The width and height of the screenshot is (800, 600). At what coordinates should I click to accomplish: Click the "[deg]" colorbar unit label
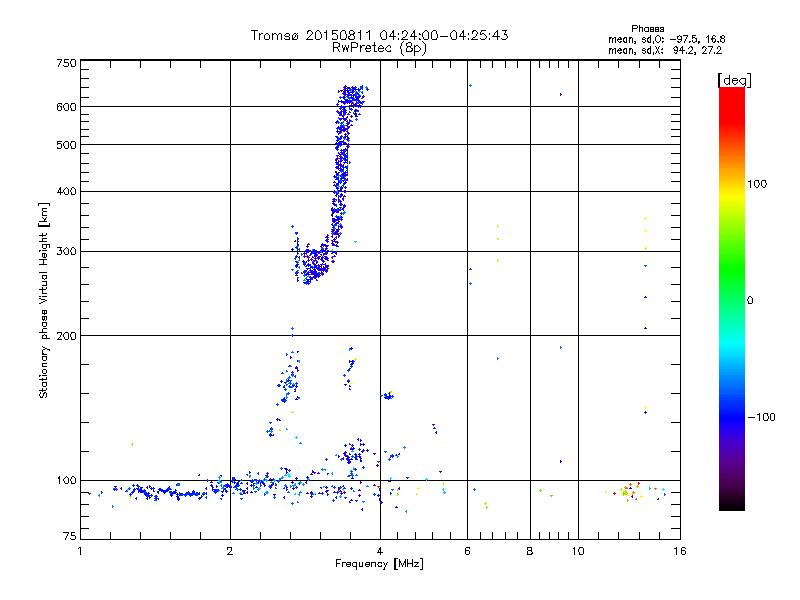(734, 80)
